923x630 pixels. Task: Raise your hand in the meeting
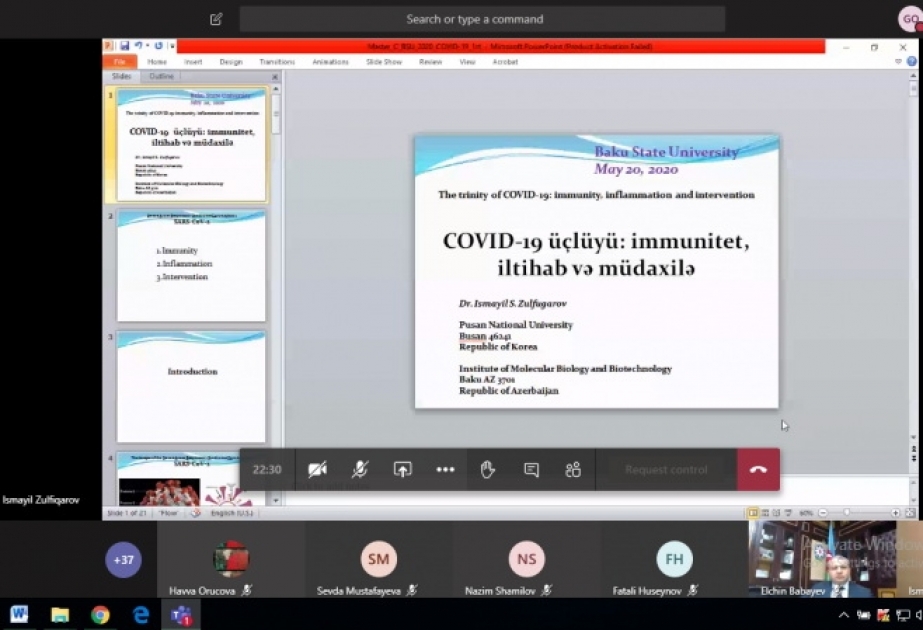(487, 469)
